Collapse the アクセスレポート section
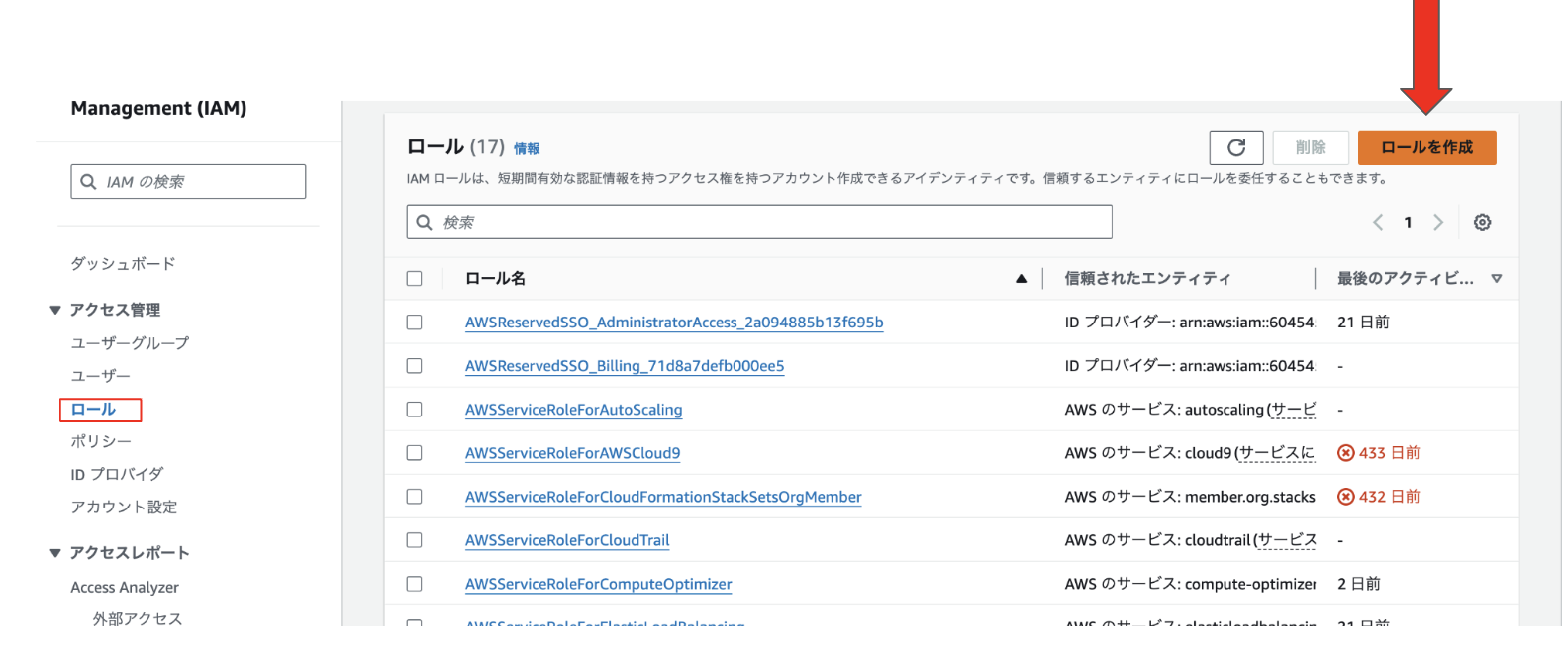The image size is (1568, 647). coord(55,553)
